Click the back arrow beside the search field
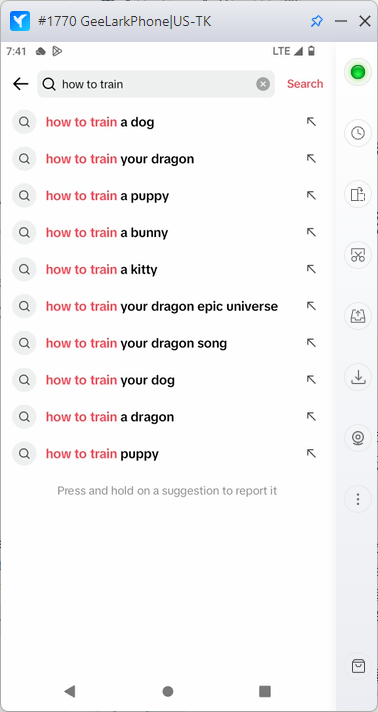The image size is (378, 712). 20,84
